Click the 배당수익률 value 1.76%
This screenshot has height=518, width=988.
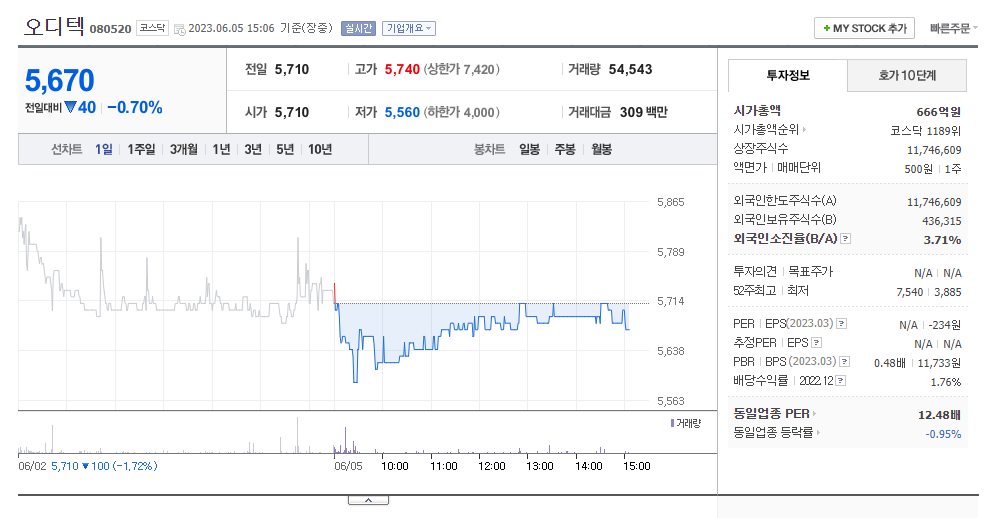coord(946,382)
